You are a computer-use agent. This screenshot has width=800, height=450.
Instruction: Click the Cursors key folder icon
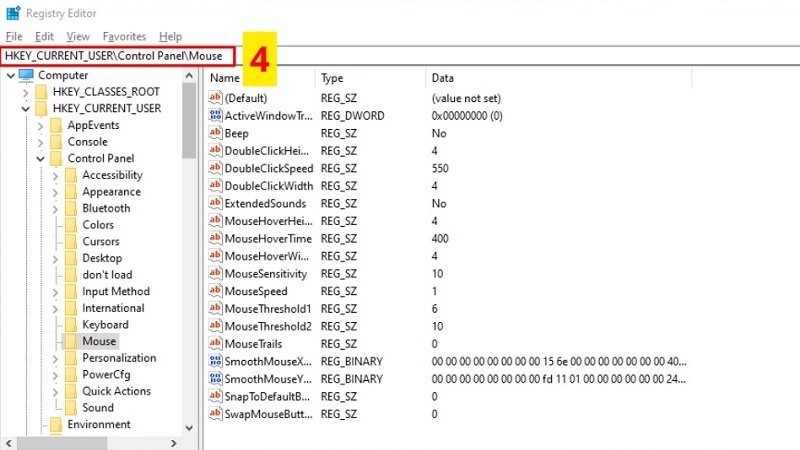pos(71,241)
